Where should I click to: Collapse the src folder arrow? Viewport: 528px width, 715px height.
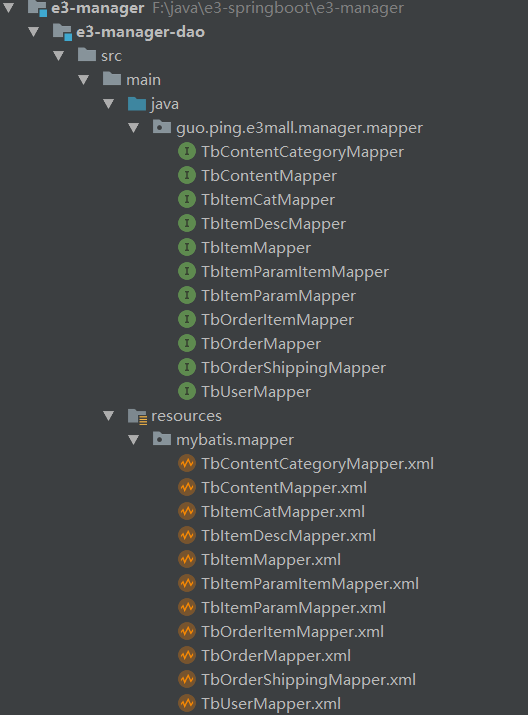tap(59, 56)
